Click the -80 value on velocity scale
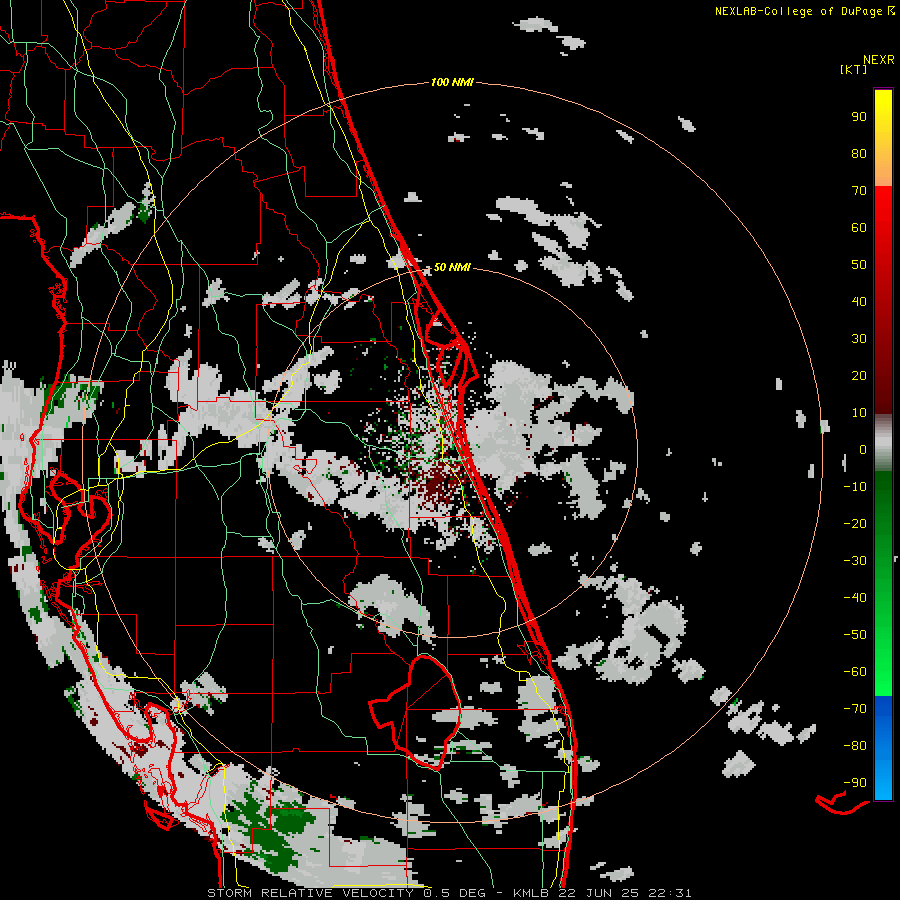The image size is (900, 900). tap(855, 746)
